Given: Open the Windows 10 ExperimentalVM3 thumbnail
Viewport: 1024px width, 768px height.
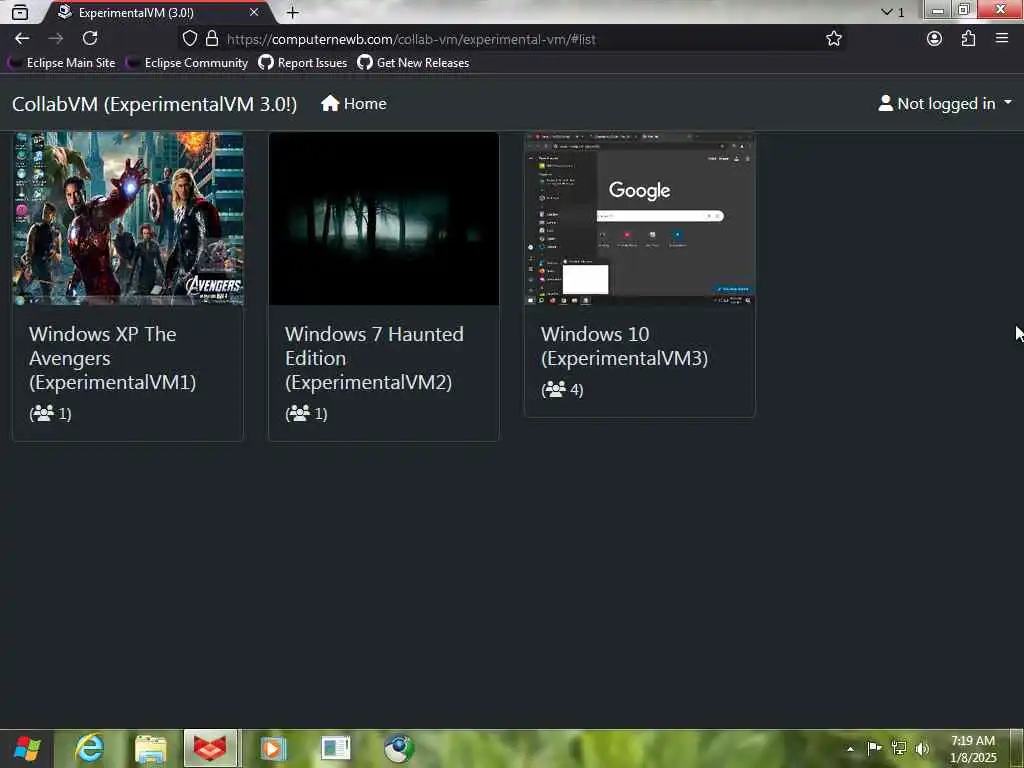Looking at the screenshot, I should click(x=639, y=219).
